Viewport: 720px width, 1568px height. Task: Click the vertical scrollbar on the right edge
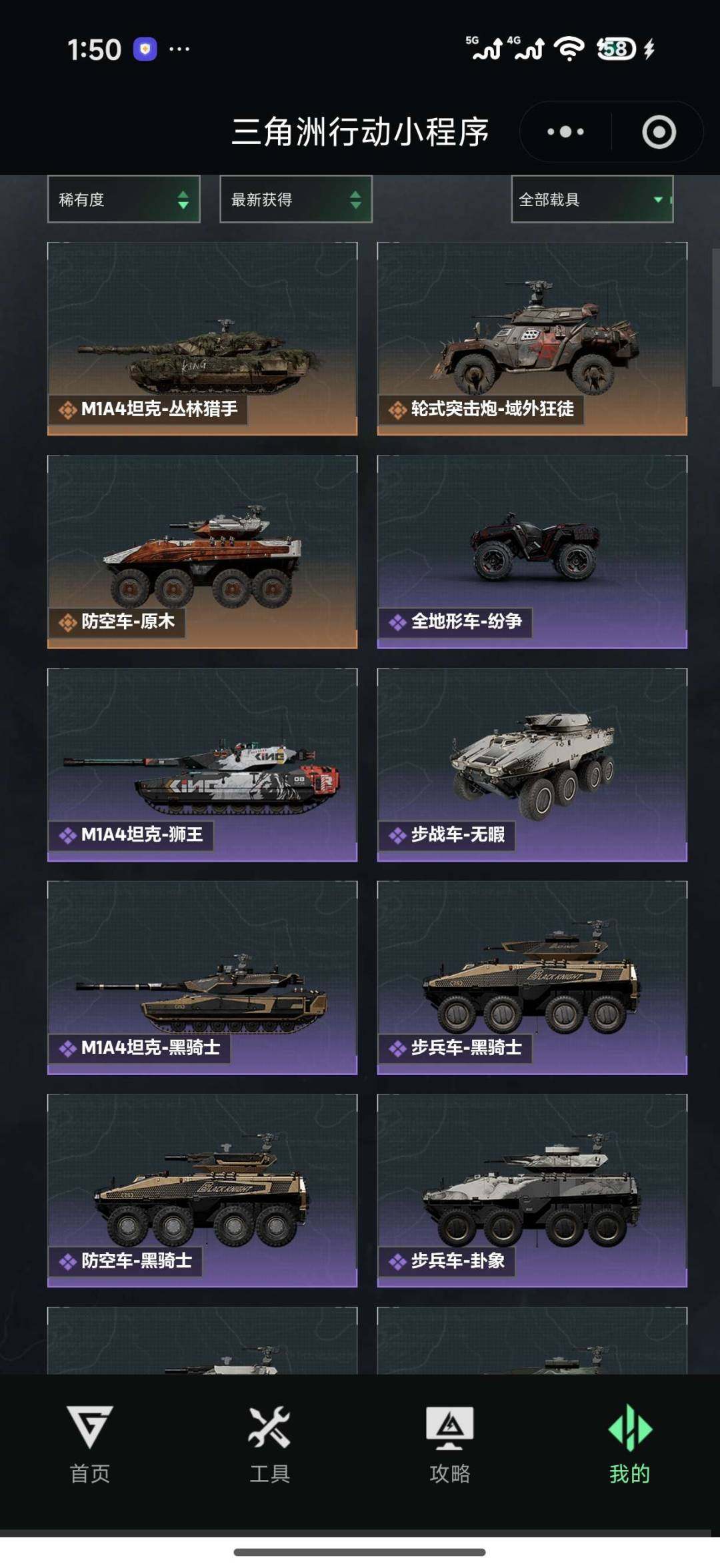pos(715,317)
